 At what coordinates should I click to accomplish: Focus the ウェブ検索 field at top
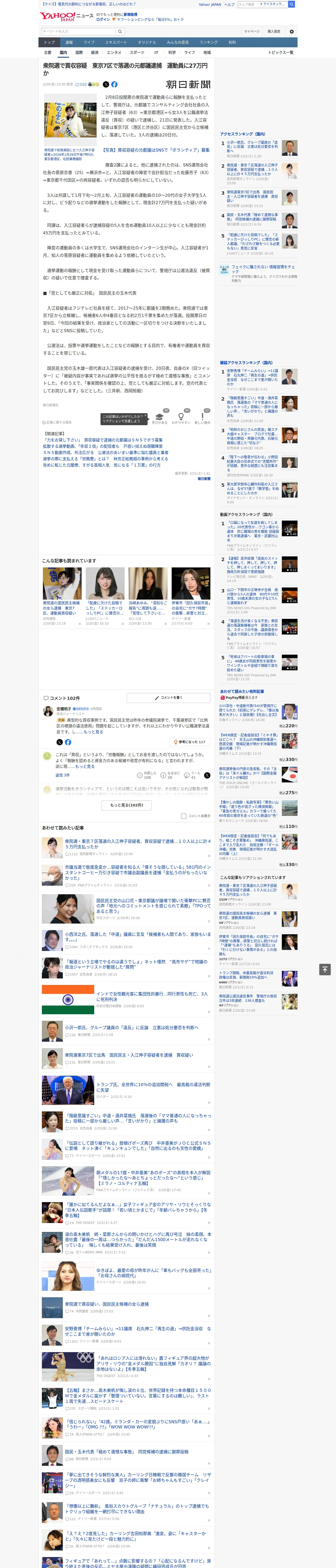pos(248,4)
